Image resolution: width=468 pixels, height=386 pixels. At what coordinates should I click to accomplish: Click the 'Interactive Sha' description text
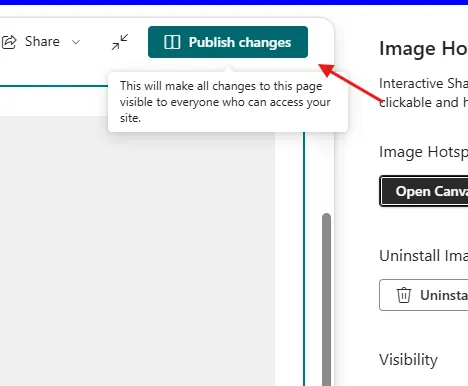point(423,83)
